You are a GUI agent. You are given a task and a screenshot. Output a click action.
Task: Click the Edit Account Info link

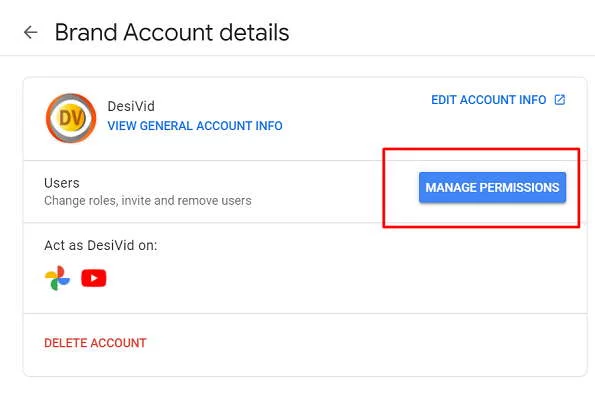pos(489,100)
